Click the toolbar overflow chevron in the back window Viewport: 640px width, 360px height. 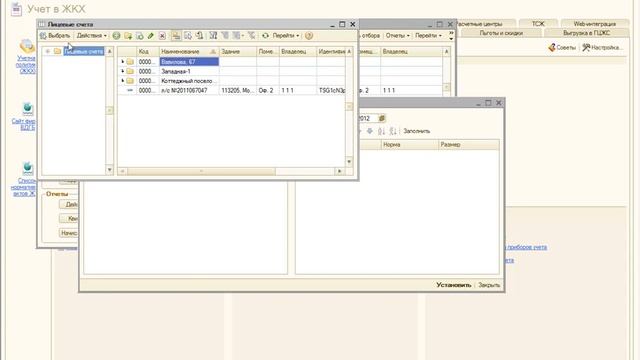pos(451,36)
